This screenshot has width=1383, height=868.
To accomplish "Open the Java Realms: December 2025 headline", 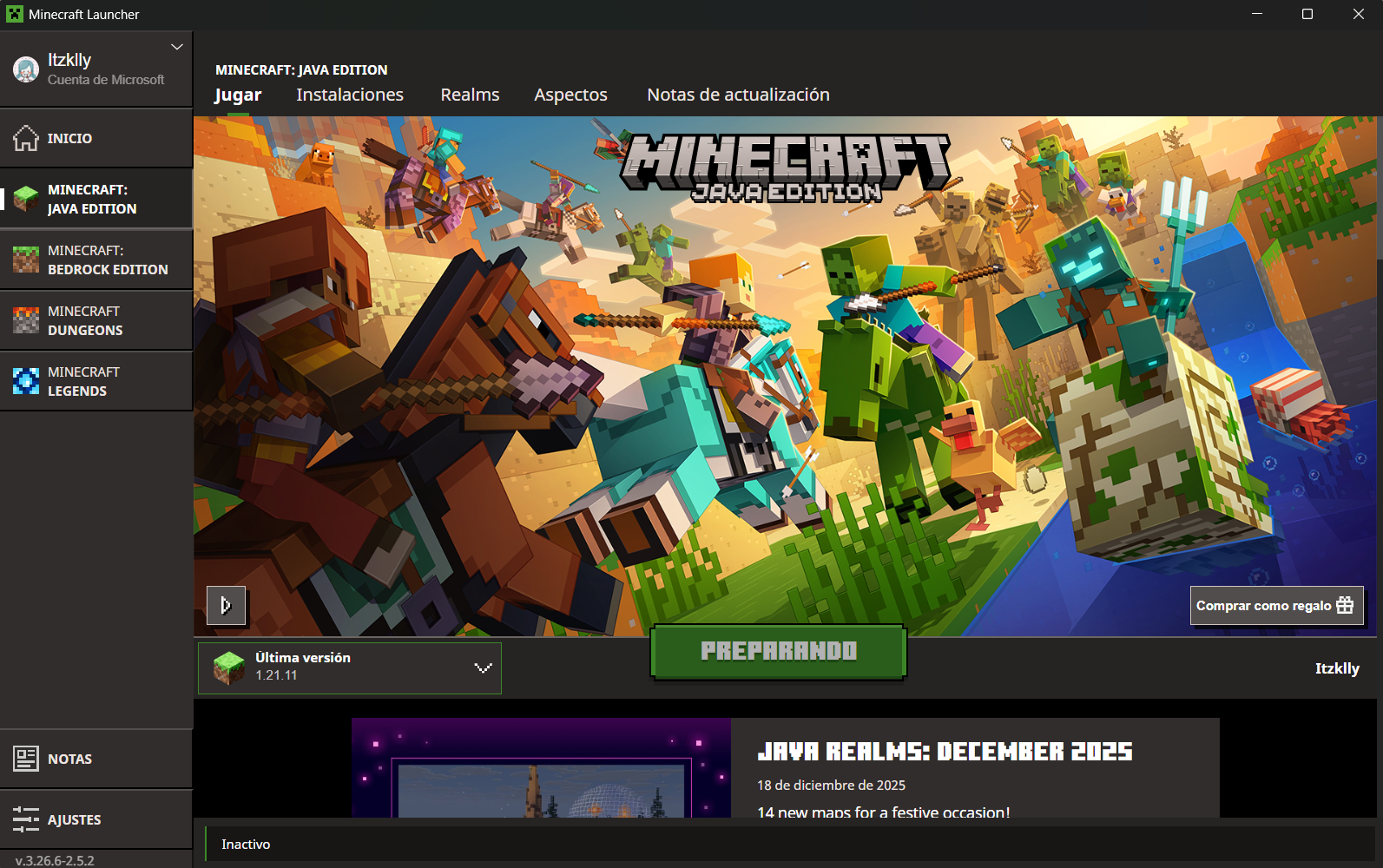I will [x=945, y=752].
